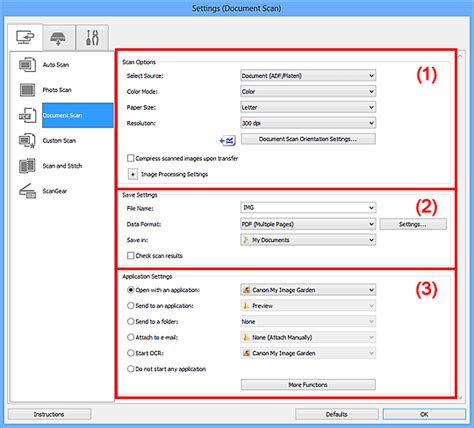Click the Attach to e-mail dropdown

(x=308, y=337)
